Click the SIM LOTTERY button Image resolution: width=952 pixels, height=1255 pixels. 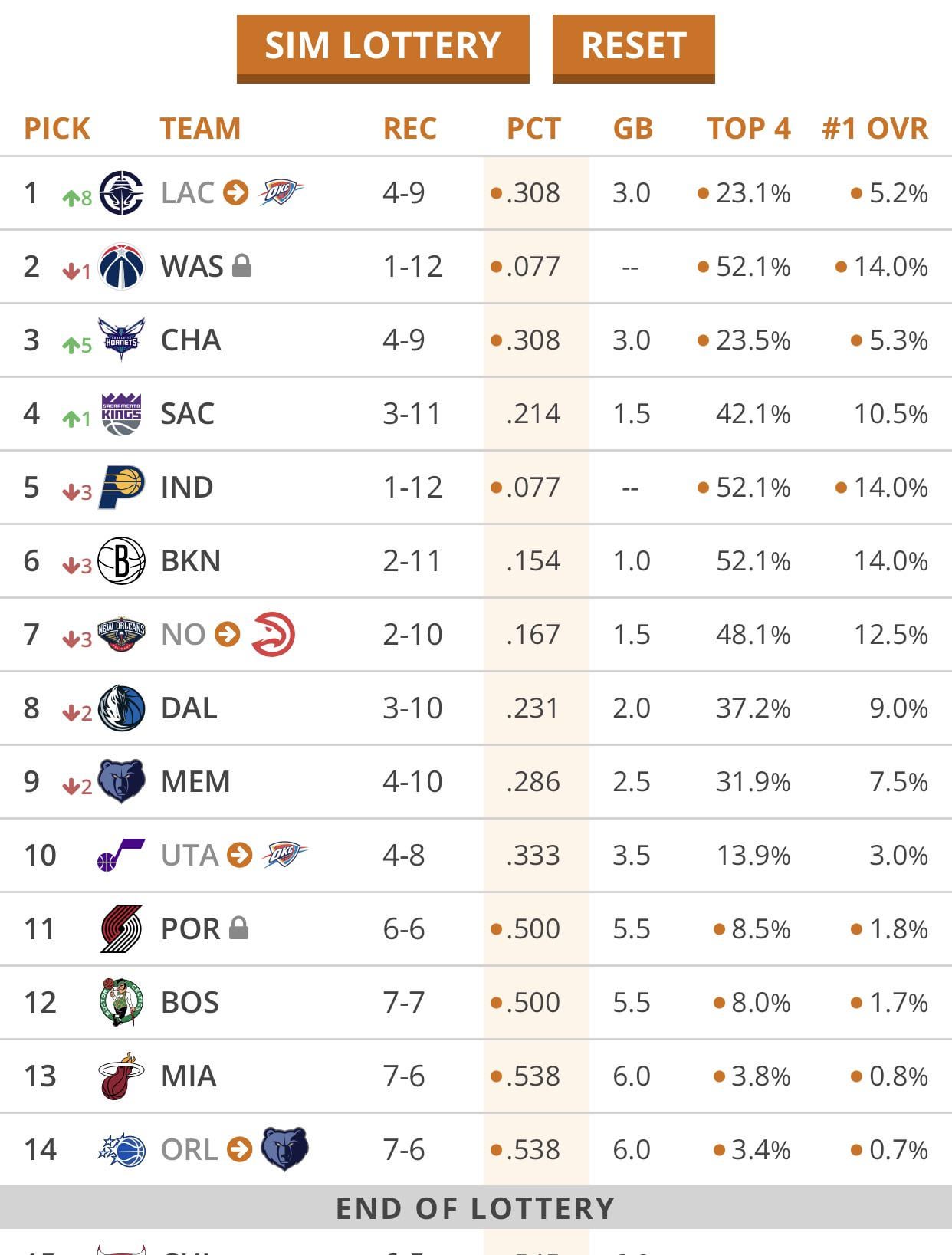pyautogui.click(x=382, y=46)
